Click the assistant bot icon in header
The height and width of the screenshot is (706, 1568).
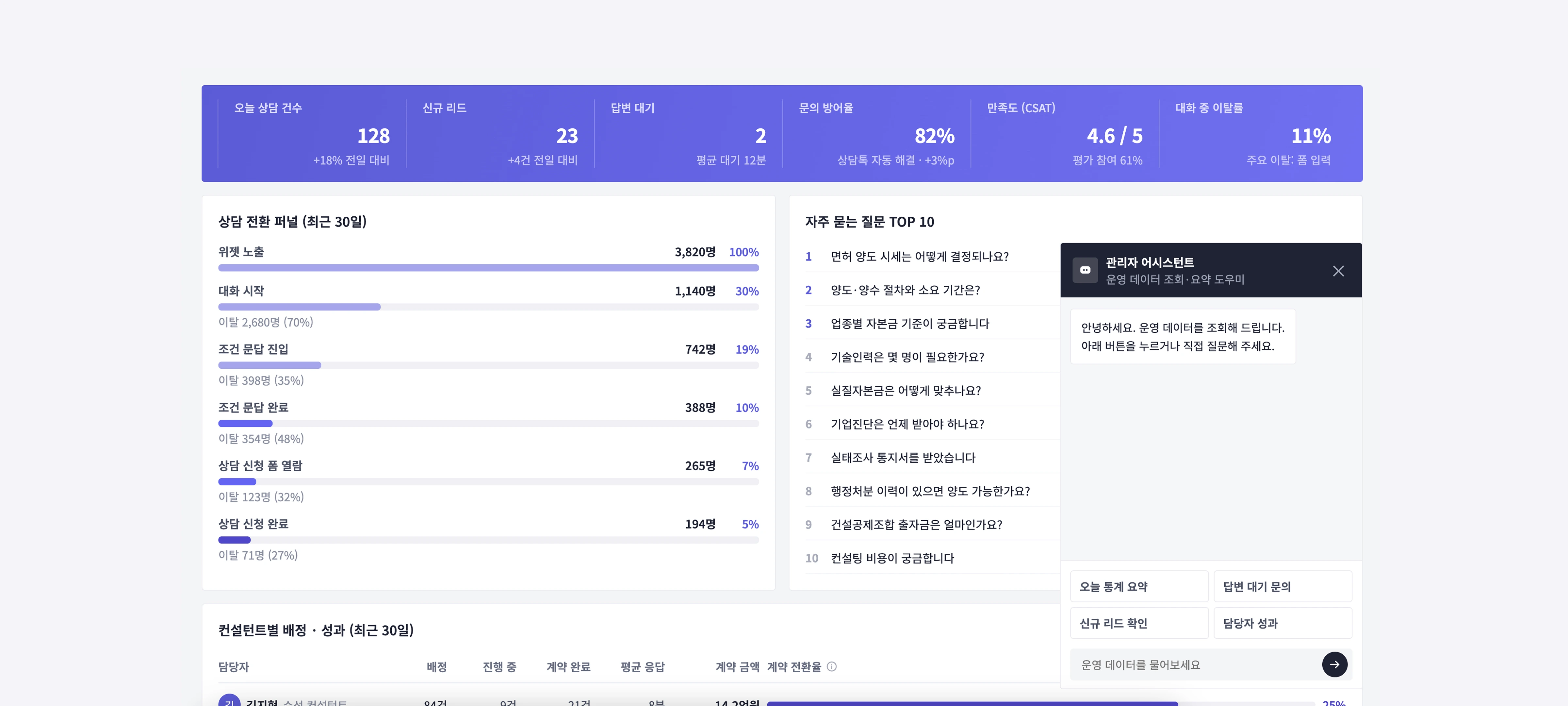click(x=1085, y=270)
